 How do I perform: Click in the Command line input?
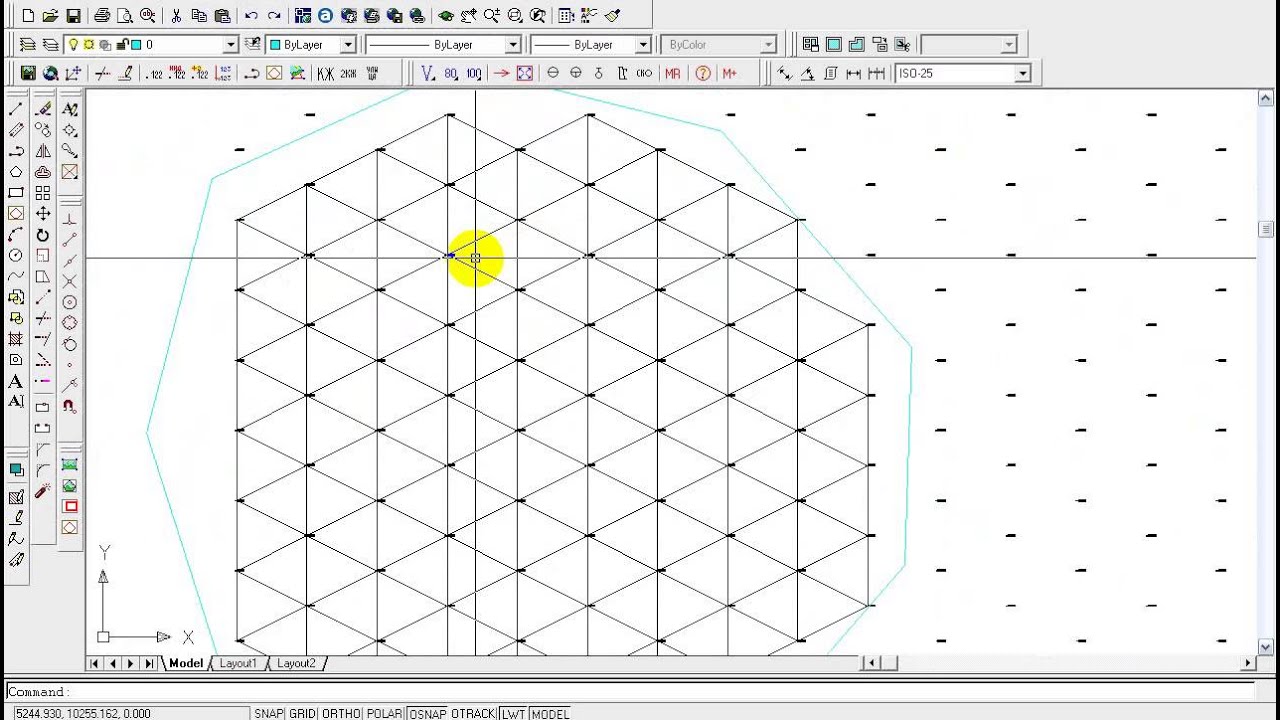click(x=630, y=691)
